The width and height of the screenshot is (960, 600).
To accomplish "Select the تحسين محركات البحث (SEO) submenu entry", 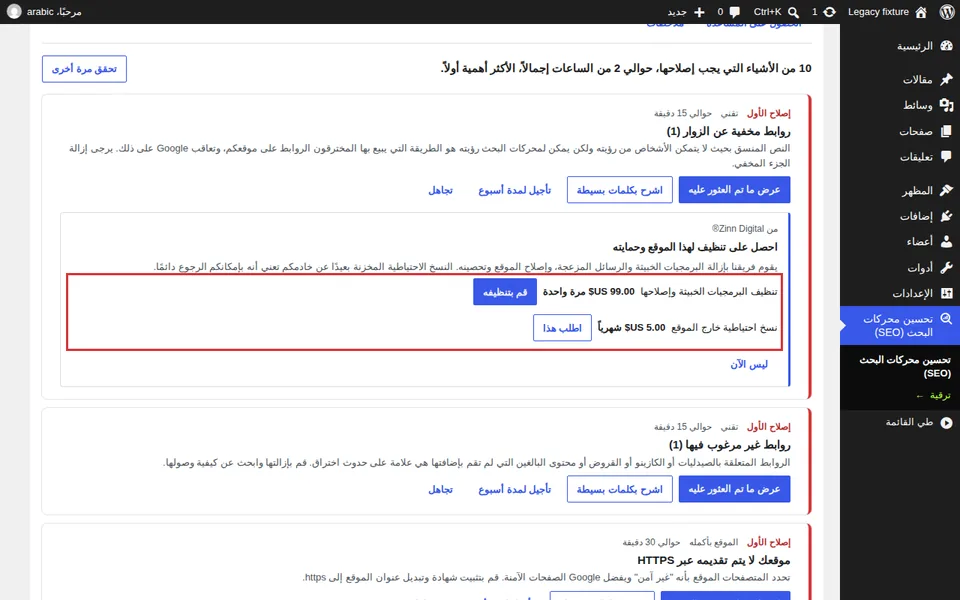I will pyautogui.click(x=905, y=366).
